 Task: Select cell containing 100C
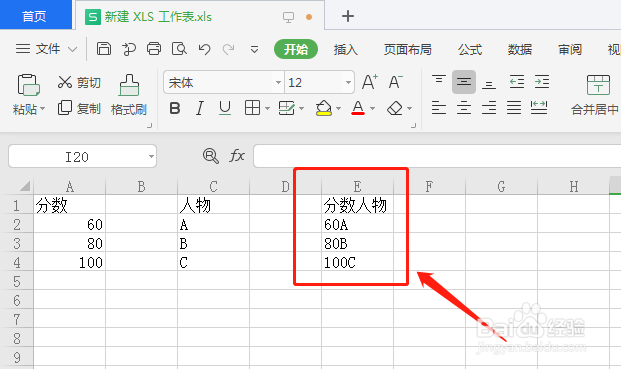(x=357, y=262)
